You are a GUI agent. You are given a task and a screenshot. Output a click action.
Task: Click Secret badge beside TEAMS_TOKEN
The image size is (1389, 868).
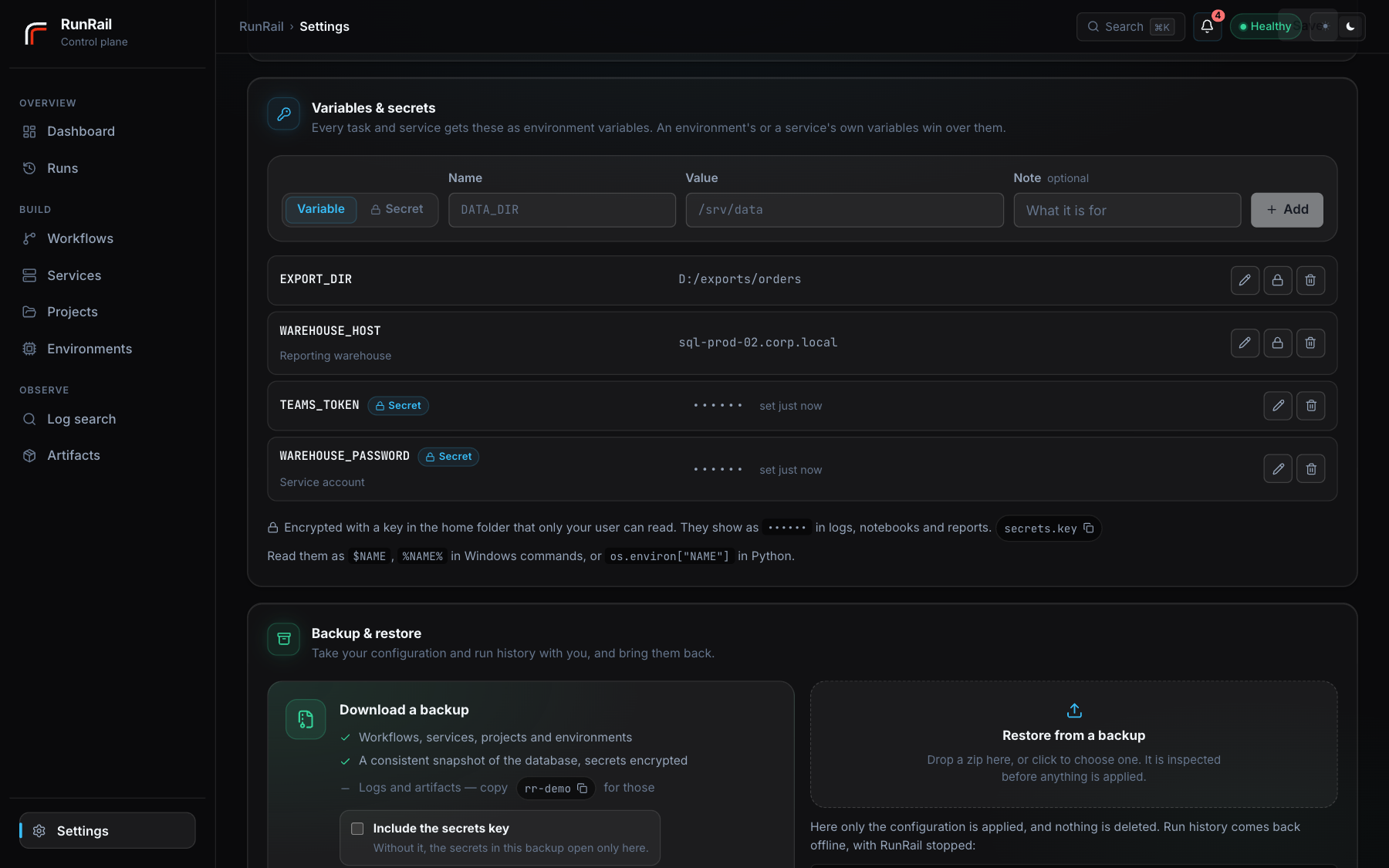click(x=398, y=406)
